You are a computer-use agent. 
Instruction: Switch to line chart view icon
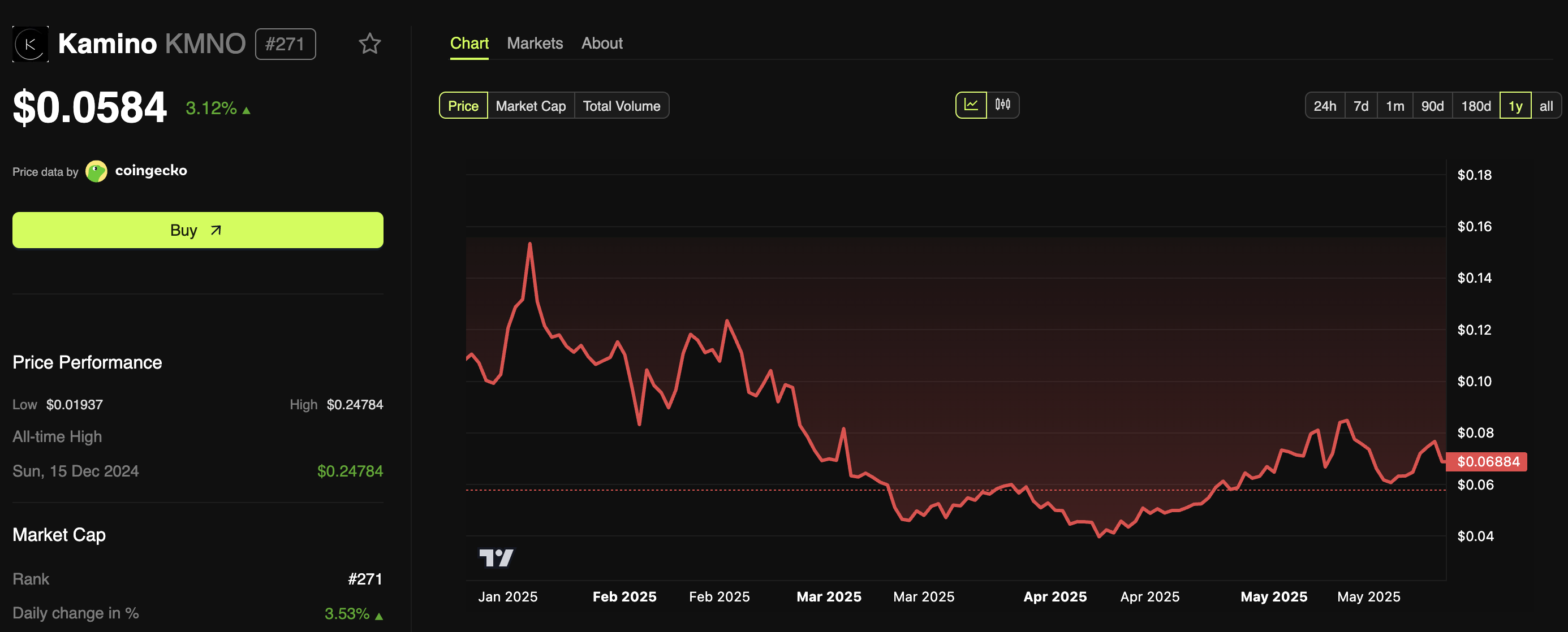971,105
